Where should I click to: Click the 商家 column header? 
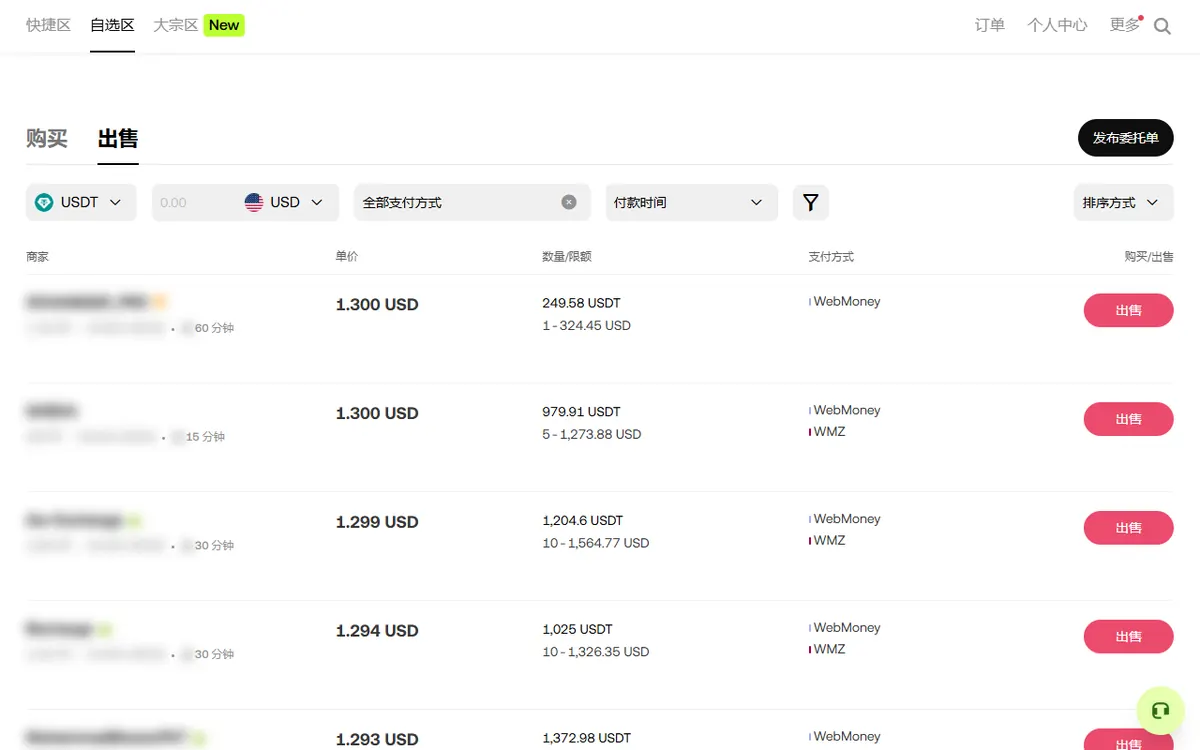tap(37, 257)
